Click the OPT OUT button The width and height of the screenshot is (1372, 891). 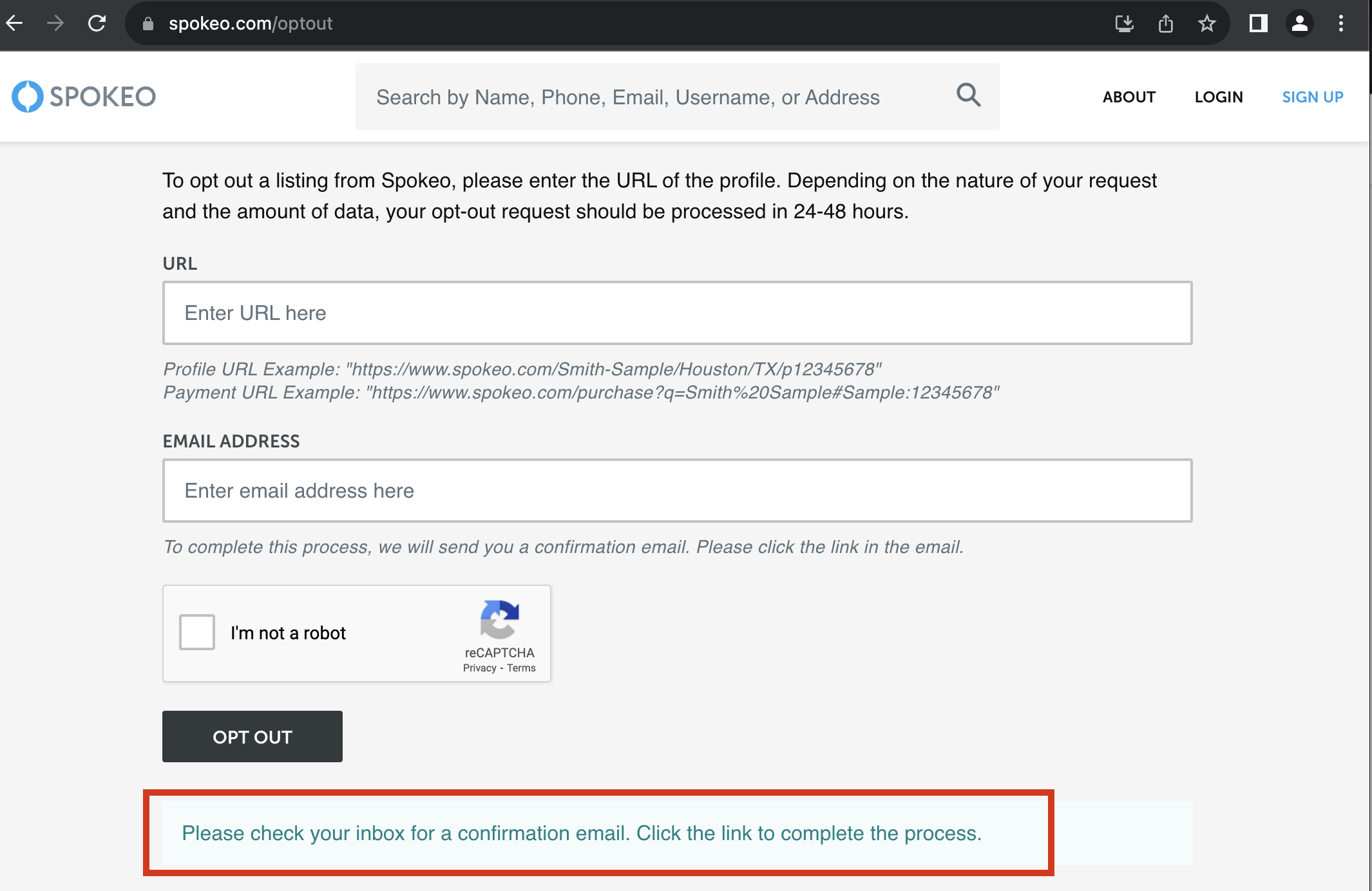[252, 736]
